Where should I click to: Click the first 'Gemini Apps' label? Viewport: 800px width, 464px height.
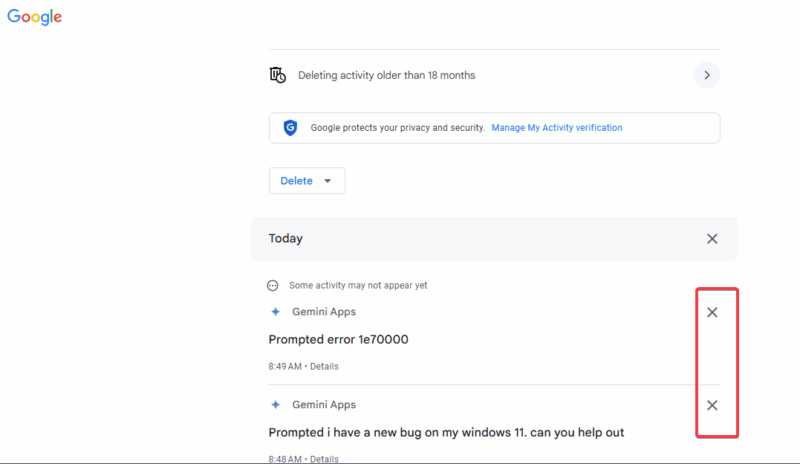coord(323,311)
